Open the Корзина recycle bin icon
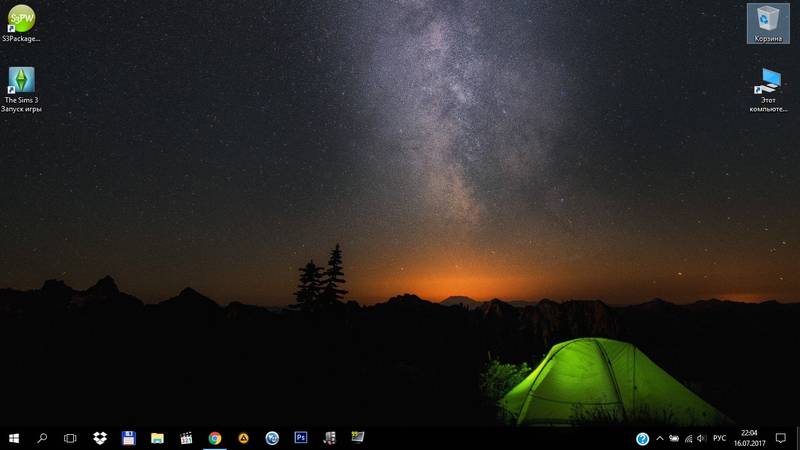 click(768, 20)
